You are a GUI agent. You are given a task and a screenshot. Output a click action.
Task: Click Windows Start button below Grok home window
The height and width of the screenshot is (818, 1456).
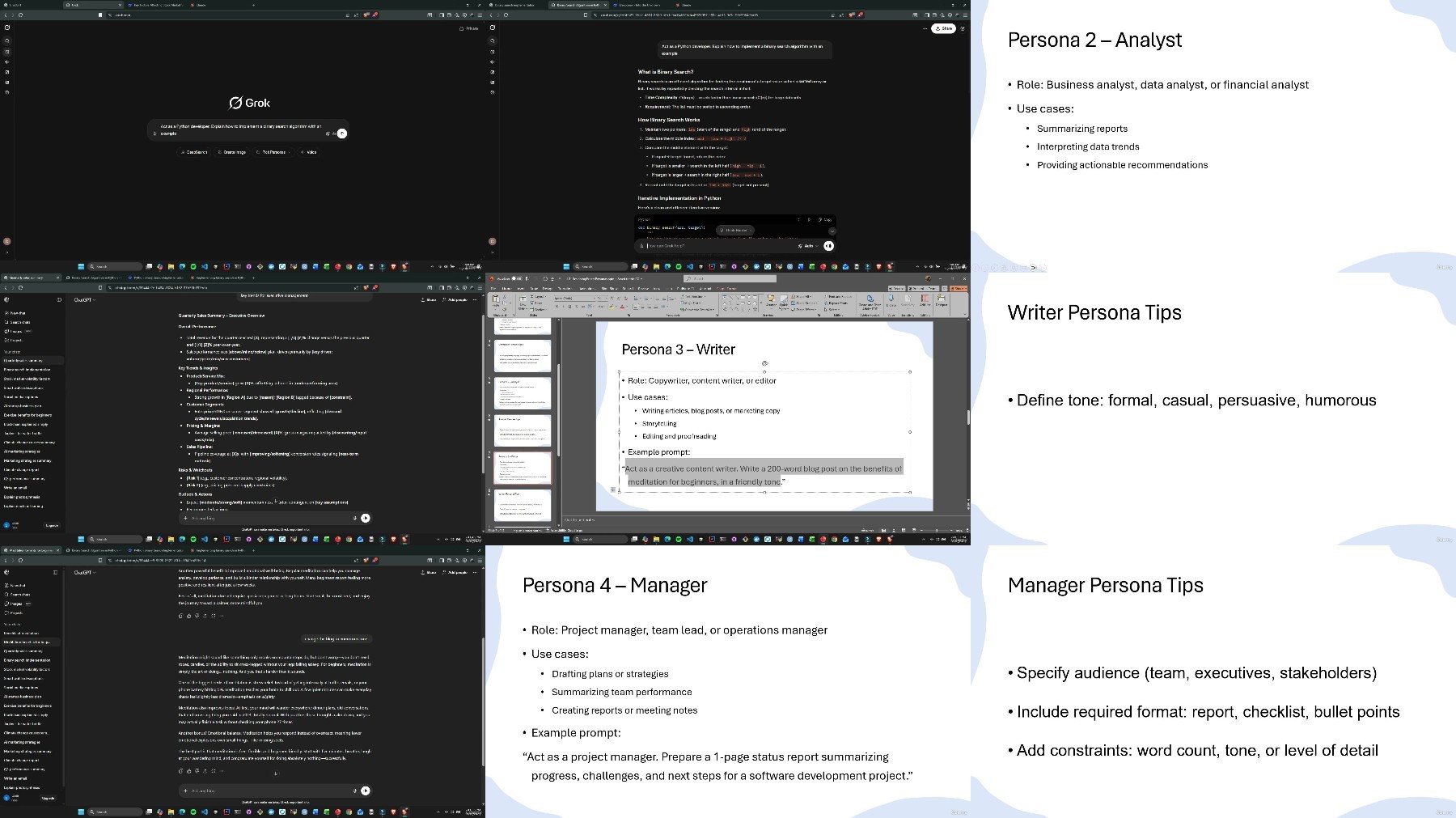click(81, 266)
